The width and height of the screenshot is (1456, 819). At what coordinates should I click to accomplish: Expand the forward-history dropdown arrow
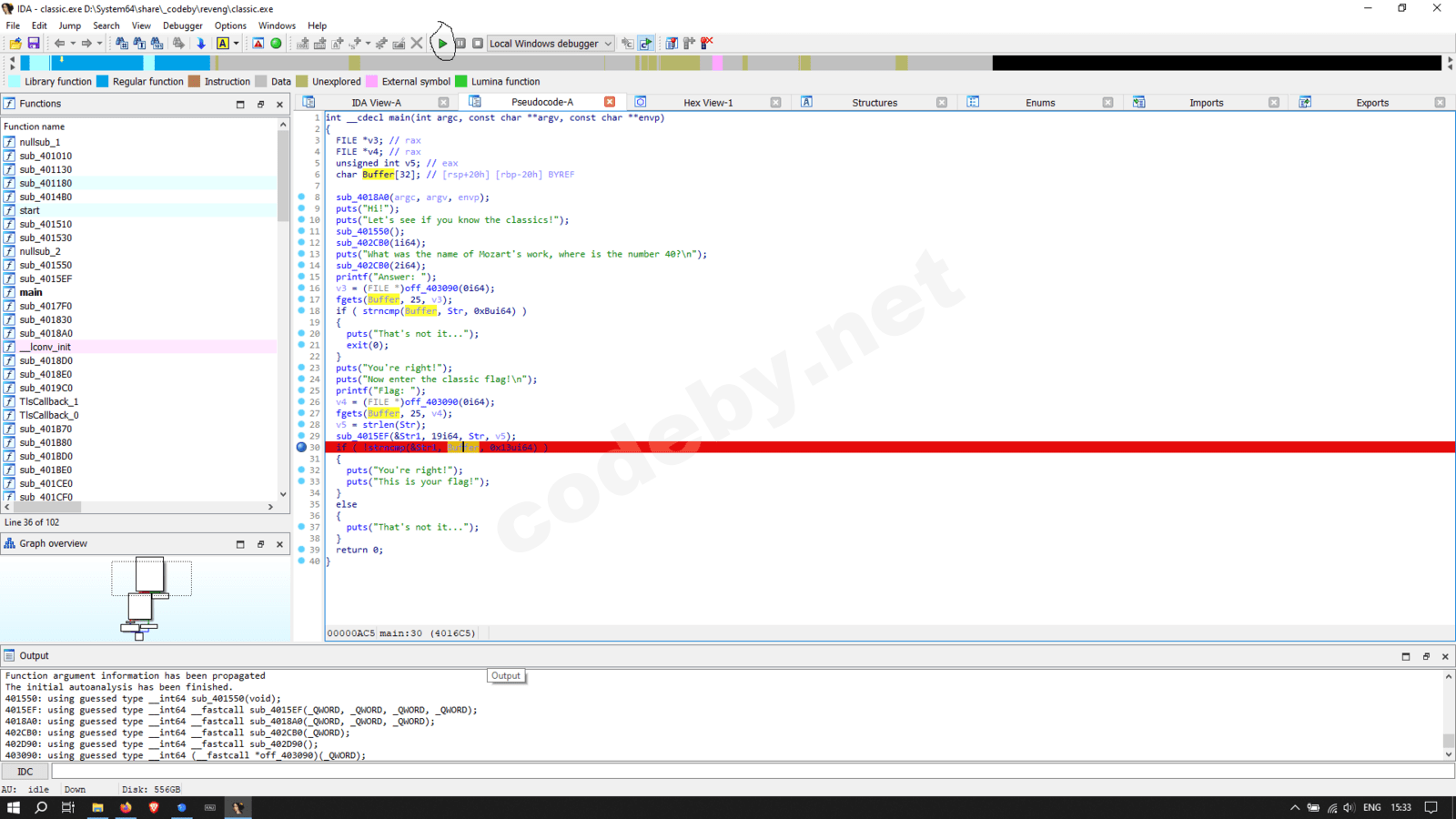pyautogui.click(x=99, y=44)
